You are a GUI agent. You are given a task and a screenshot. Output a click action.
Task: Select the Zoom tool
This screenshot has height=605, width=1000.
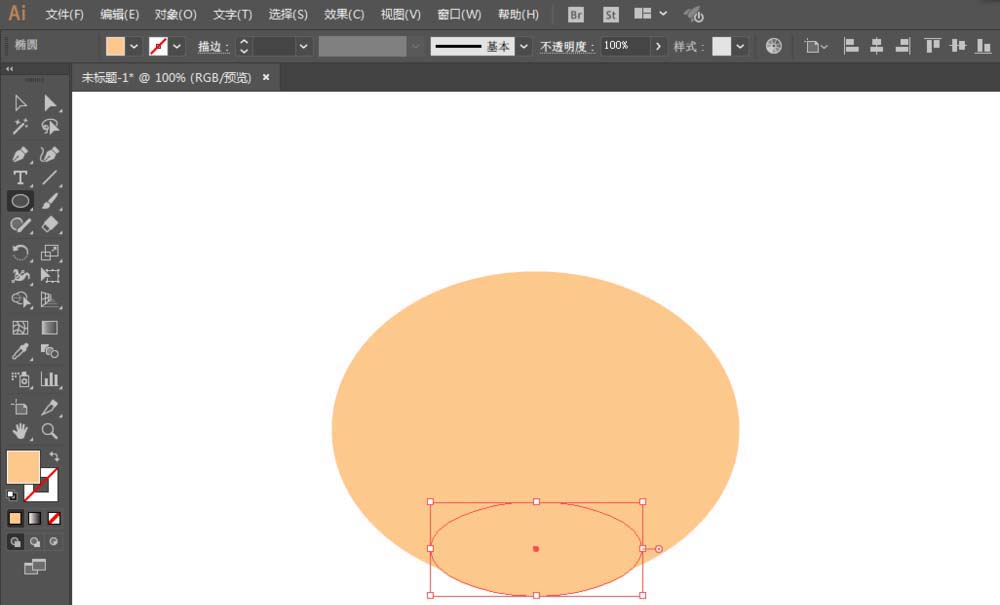(50, 431)
